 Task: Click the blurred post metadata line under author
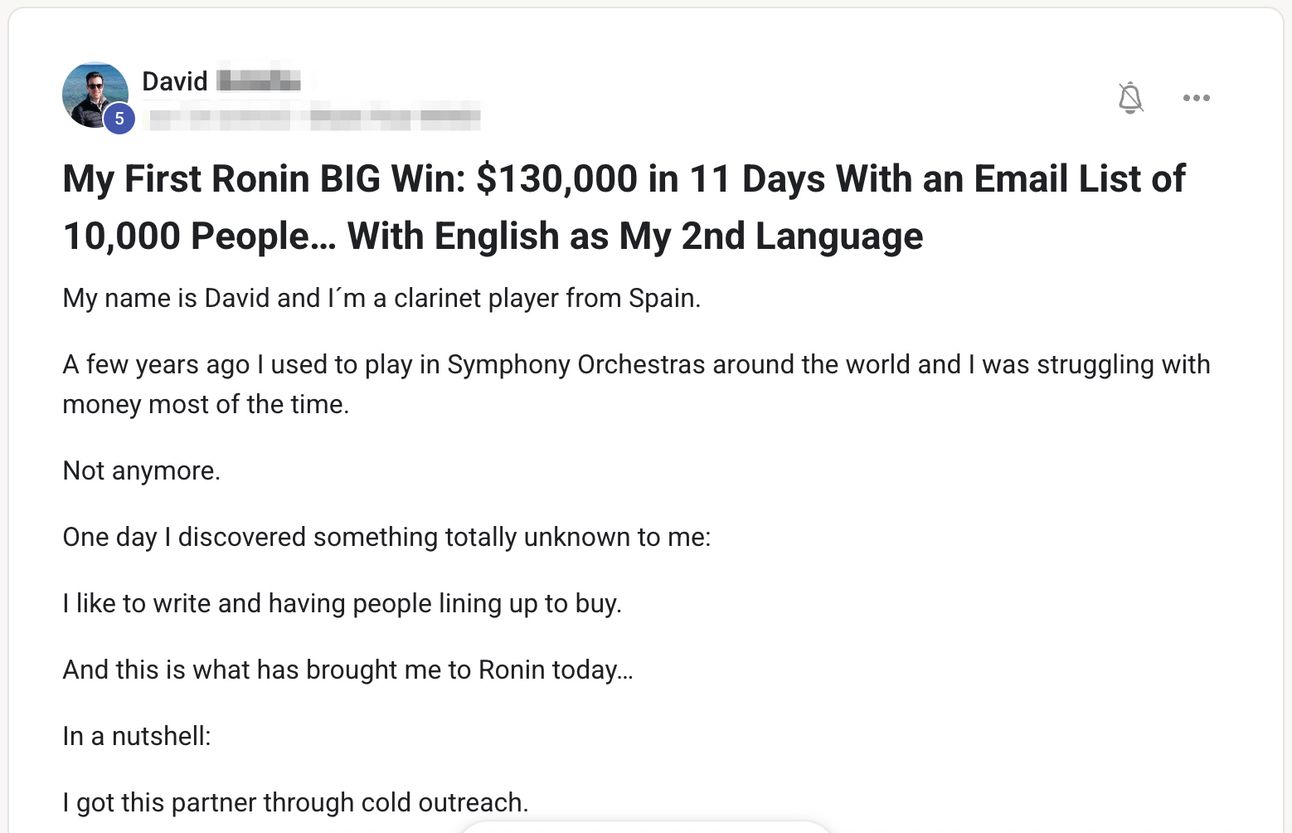pos(312,118)
